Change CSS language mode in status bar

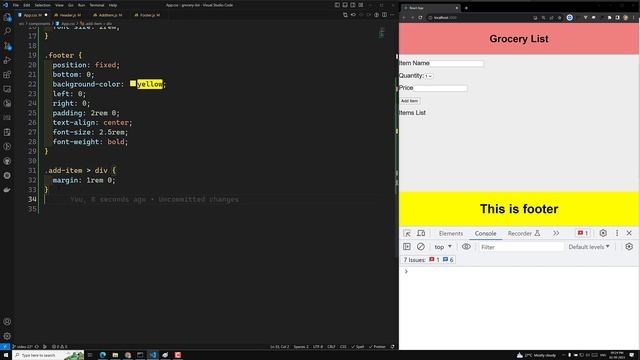pos(343,347)
